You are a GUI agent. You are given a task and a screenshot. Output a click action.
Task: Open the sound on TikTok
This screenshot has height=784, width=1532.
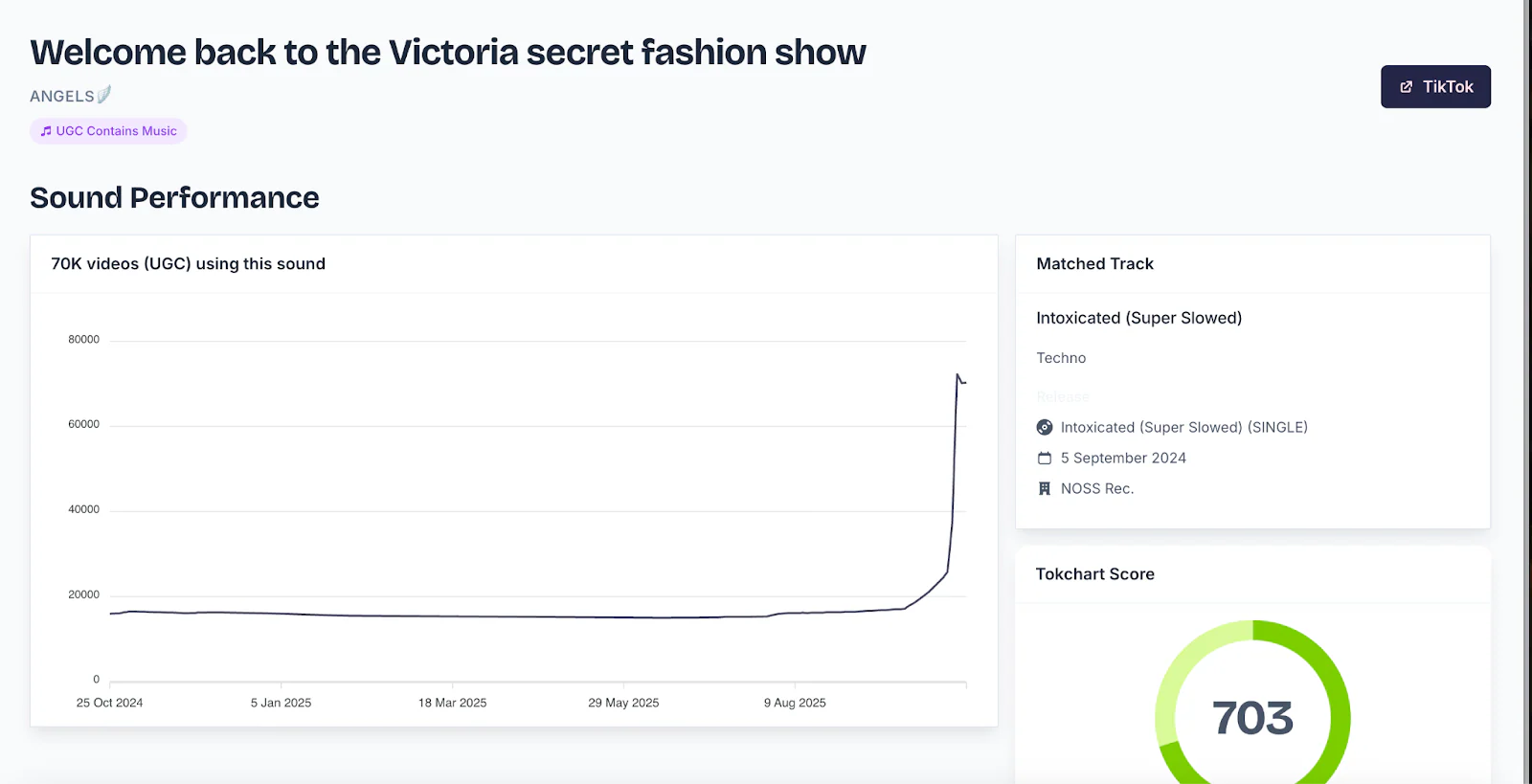click(1435, 87)
